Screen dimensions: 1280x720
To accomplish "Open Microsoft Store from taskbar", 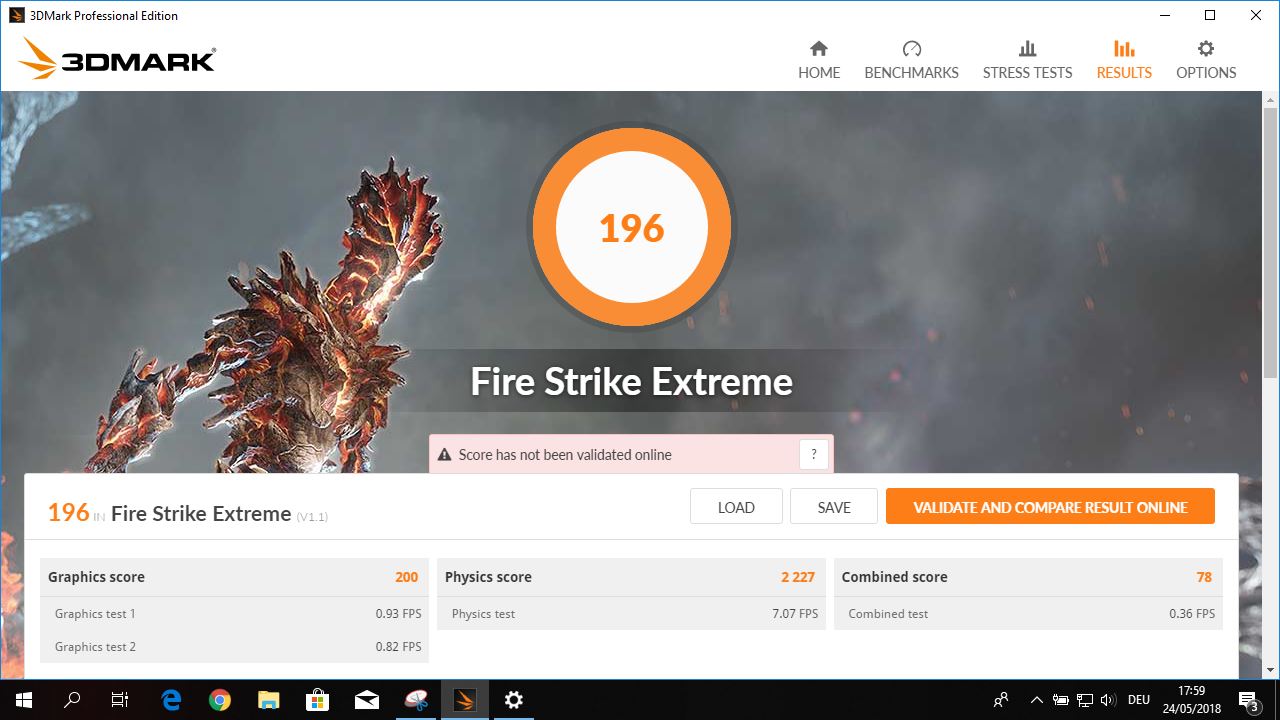I will [x=318, y=700].
